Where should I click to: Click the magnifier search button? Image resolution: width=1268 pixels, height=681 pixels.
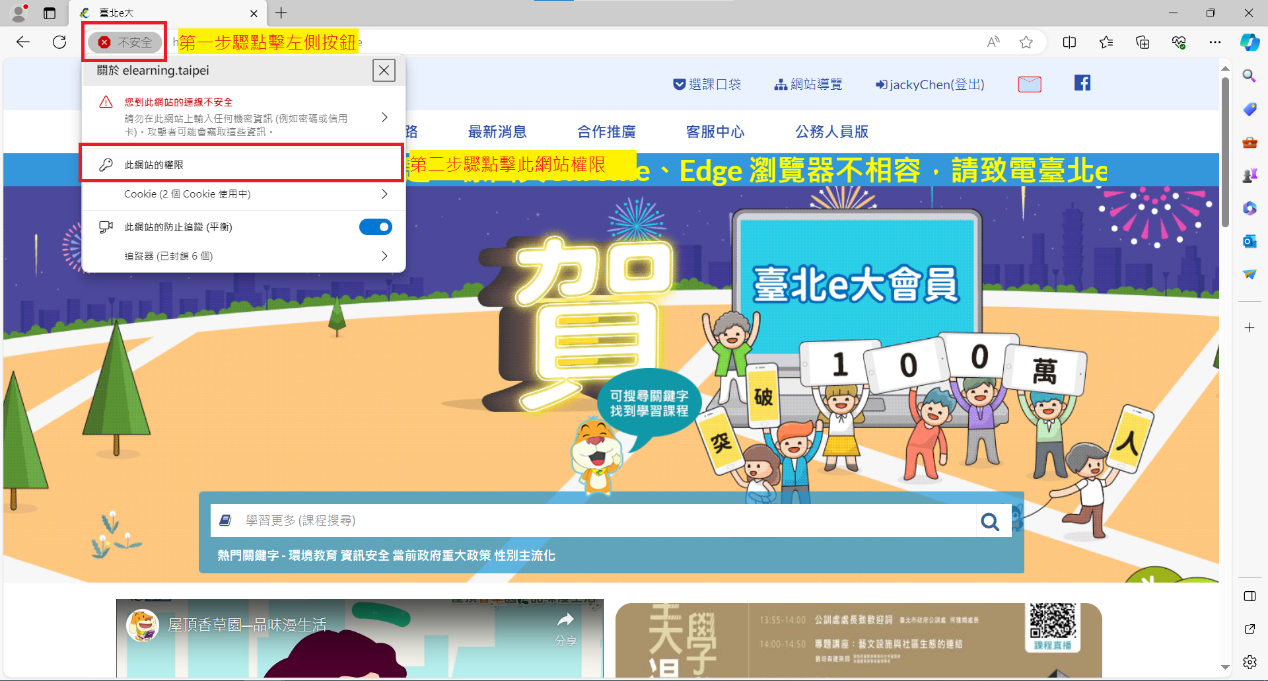click(990, 521)
